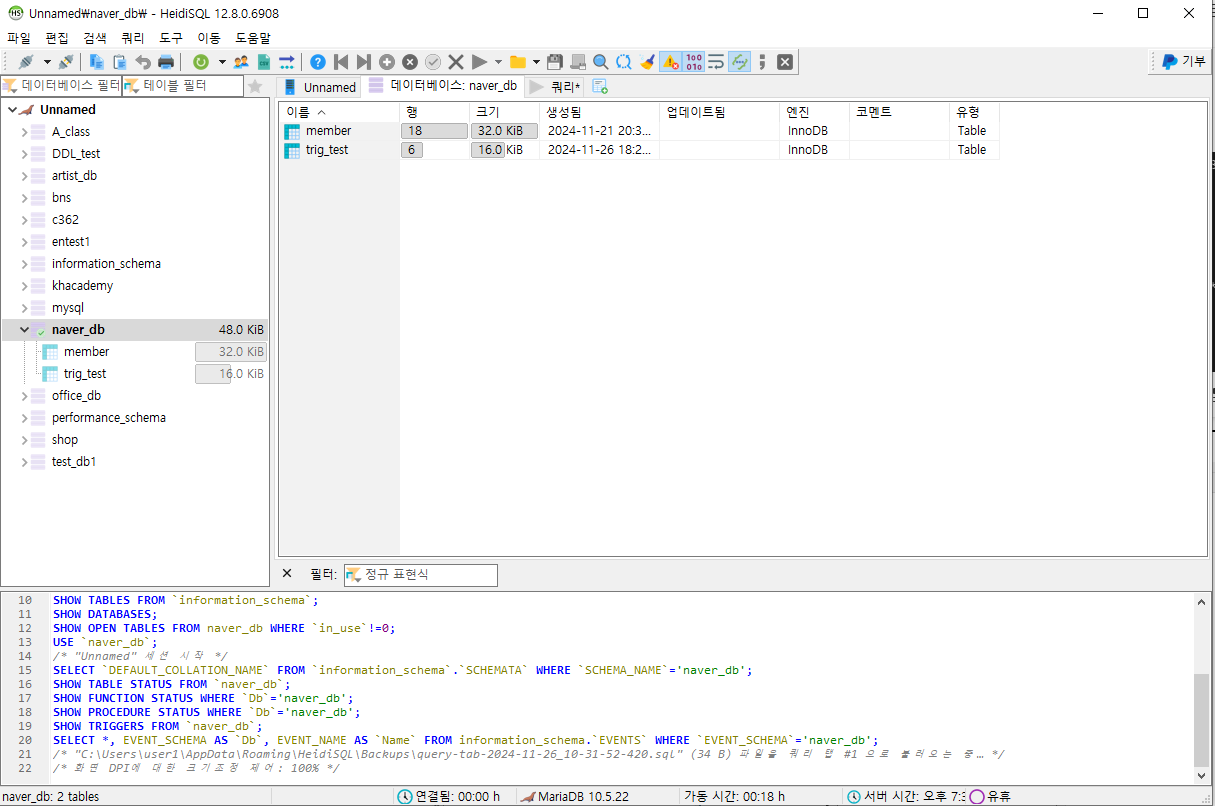Screen dimensions: 1215x806
Task: Go to last record icon
Action: click(364, 62)
